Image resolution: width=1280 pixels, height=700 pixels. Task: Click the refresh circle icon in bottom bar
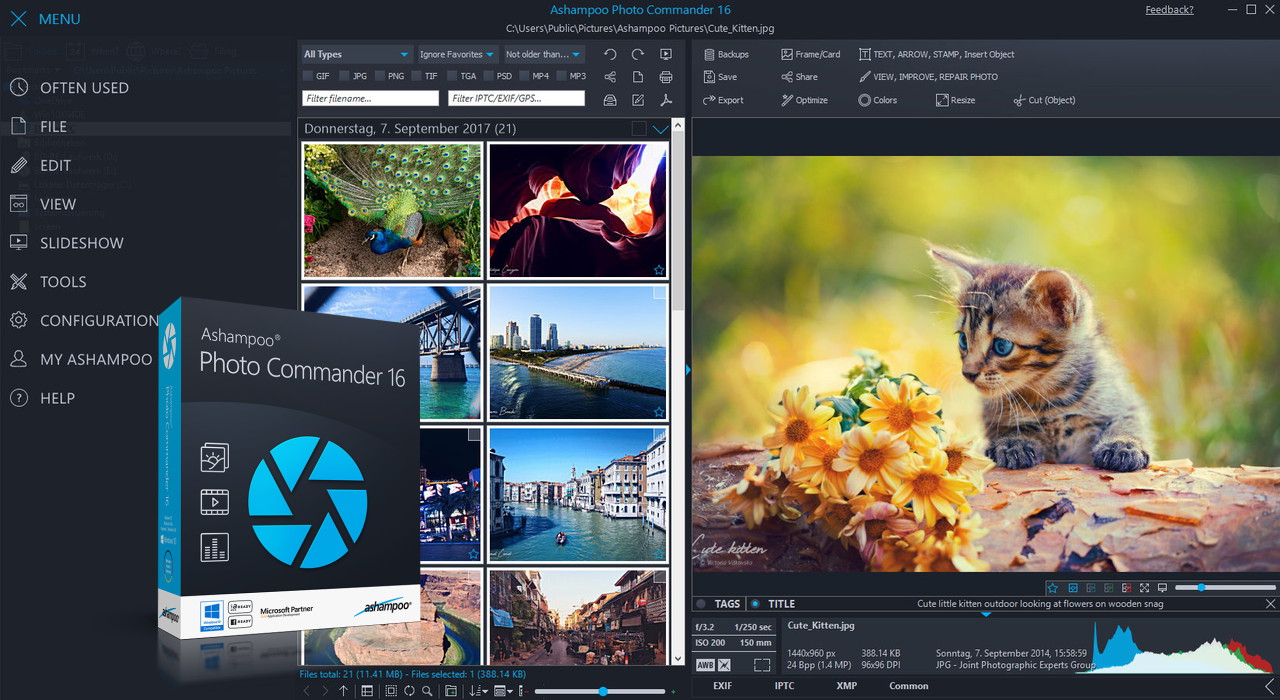tap(409, 691)
